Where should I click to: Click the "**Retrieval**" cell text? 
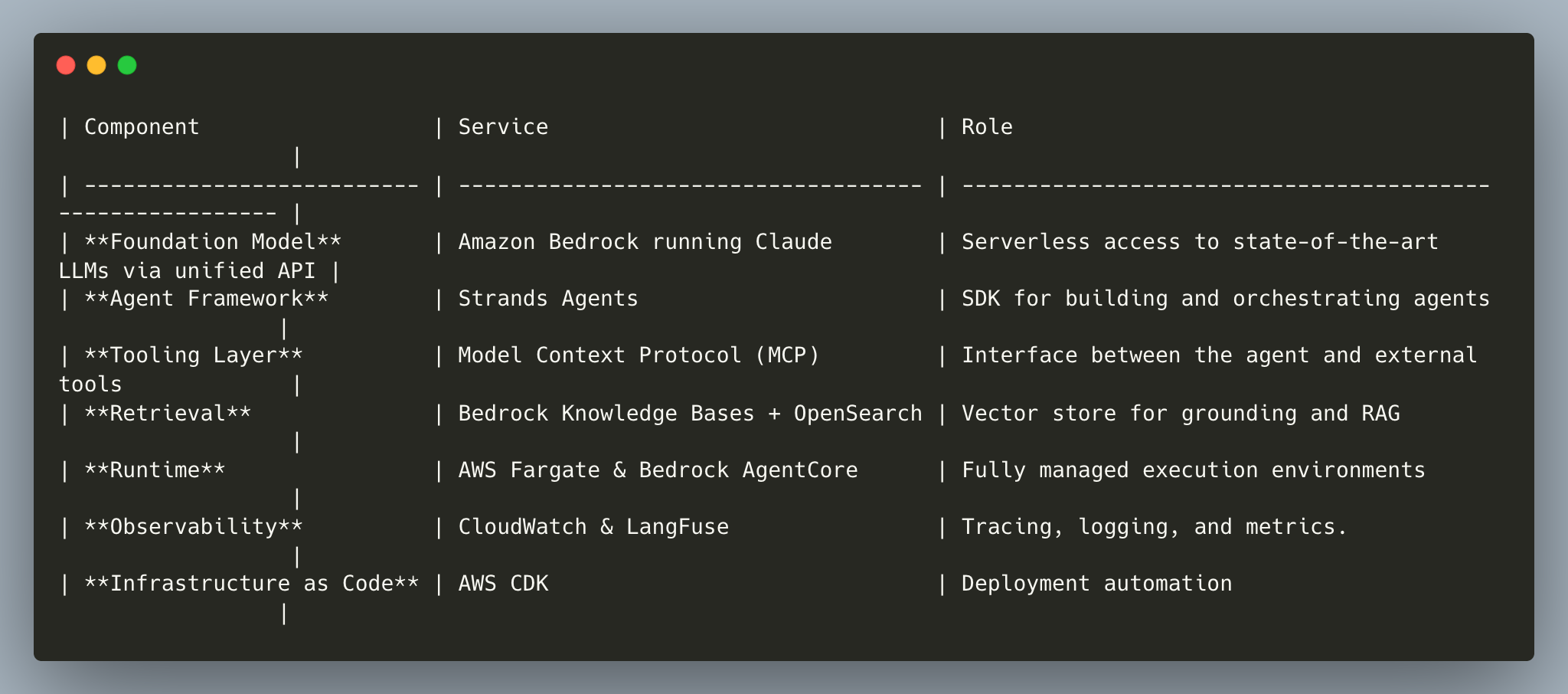168,414
